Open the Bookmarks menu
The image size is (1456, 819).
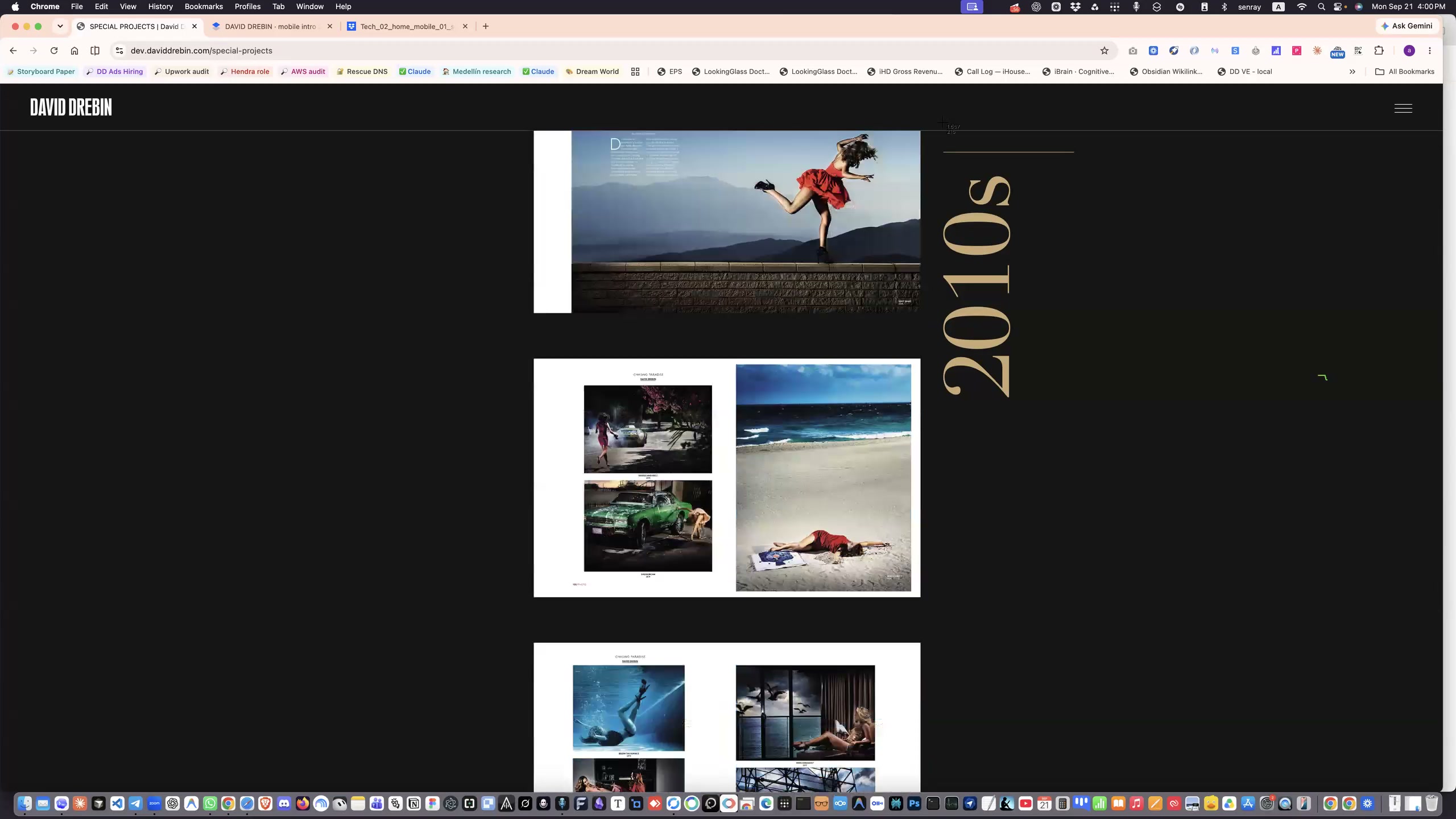point(204,7)
